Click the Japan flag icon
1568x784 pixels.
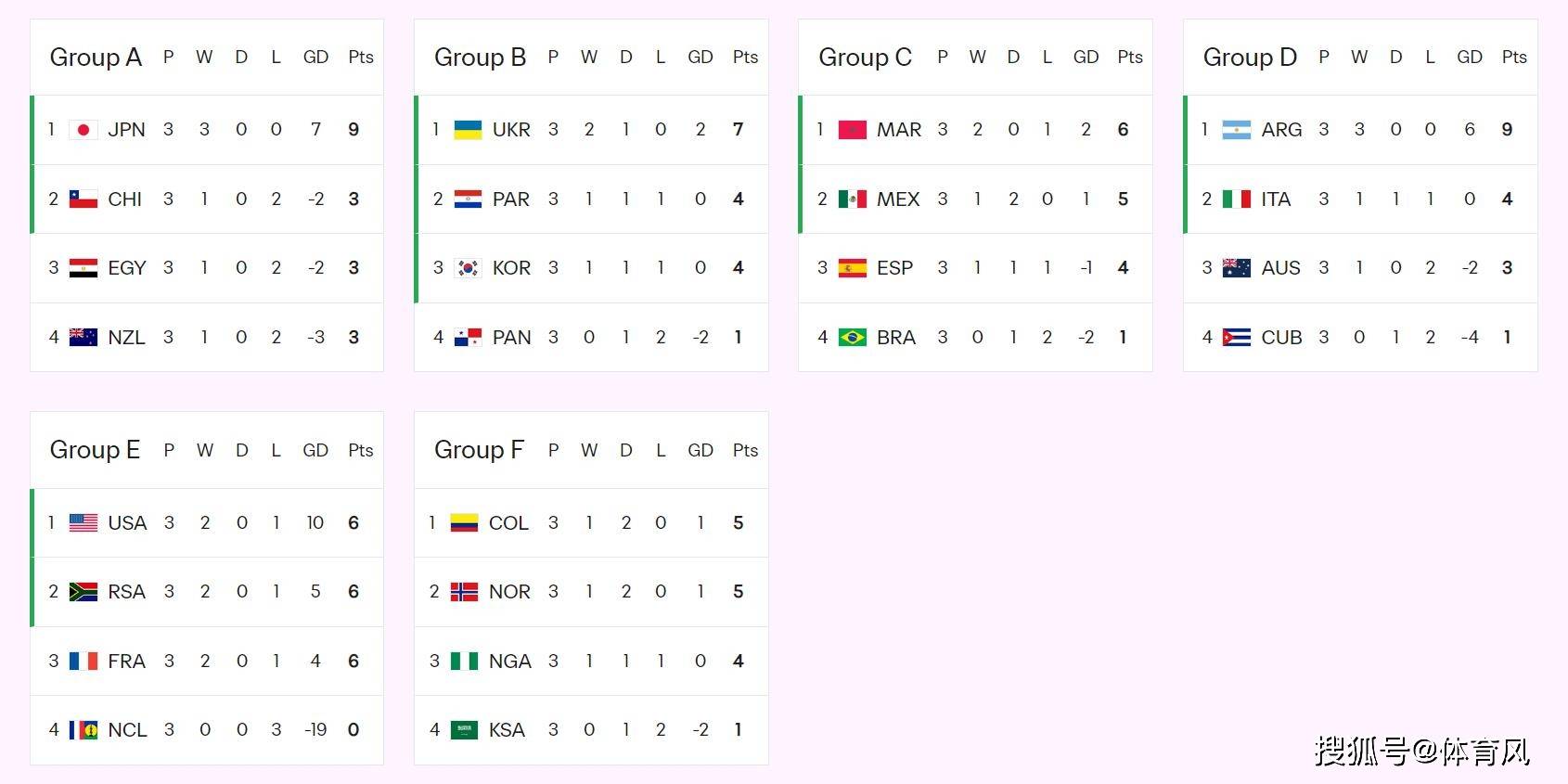pyautogui.click(x=84, y=130)
